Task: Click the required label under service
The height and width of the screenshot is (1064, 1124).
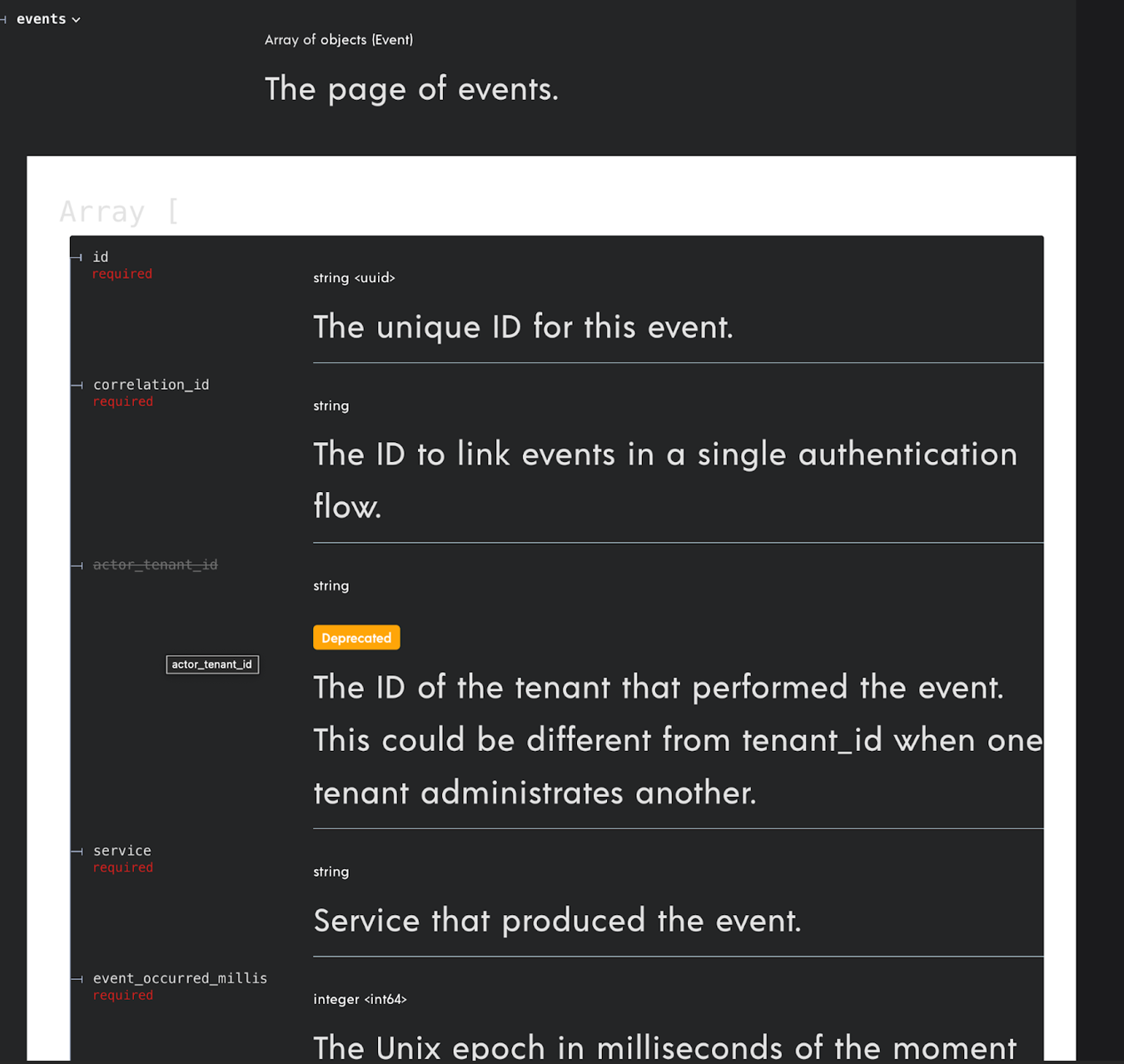Action: pyautogui.click(x=123, y=868)
